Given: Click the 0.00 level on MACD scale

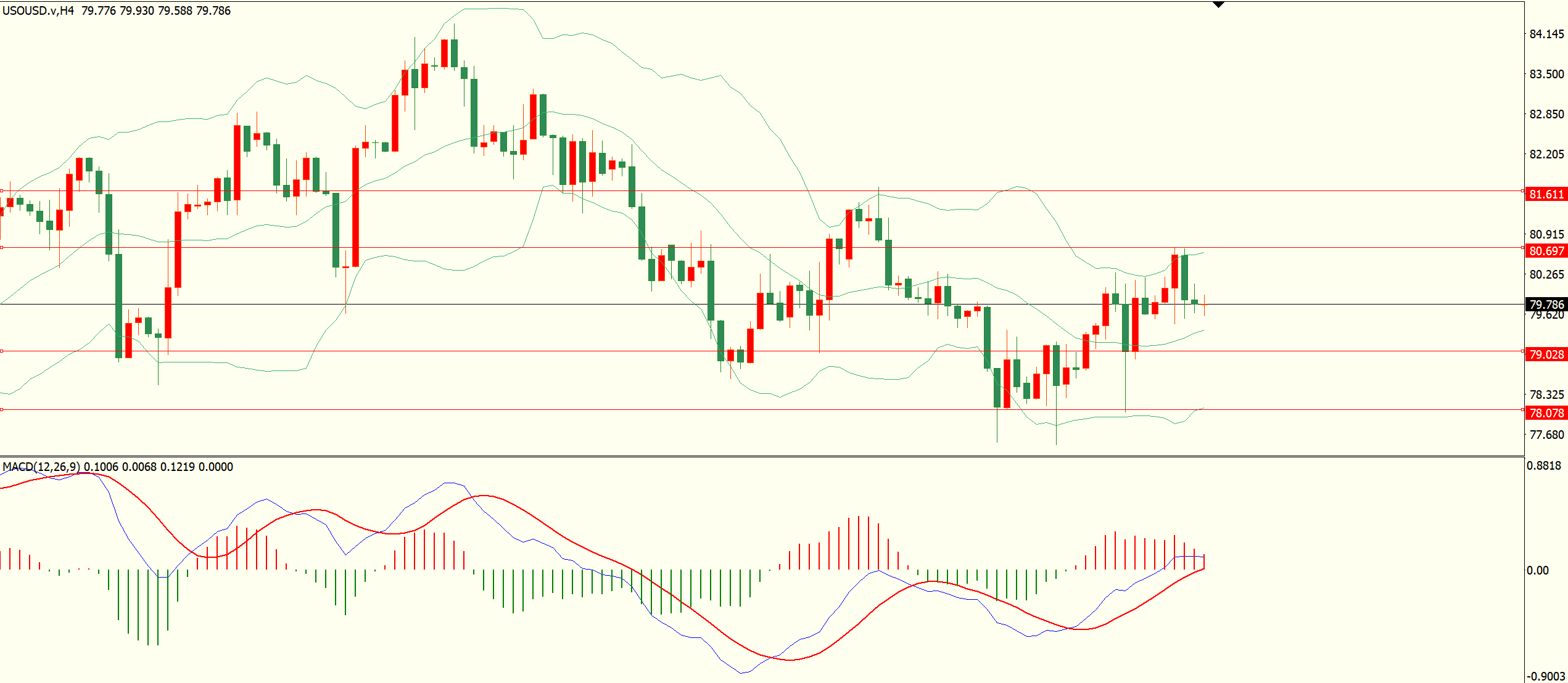Looking at the screenshot, I should [x=1538, y=570].
